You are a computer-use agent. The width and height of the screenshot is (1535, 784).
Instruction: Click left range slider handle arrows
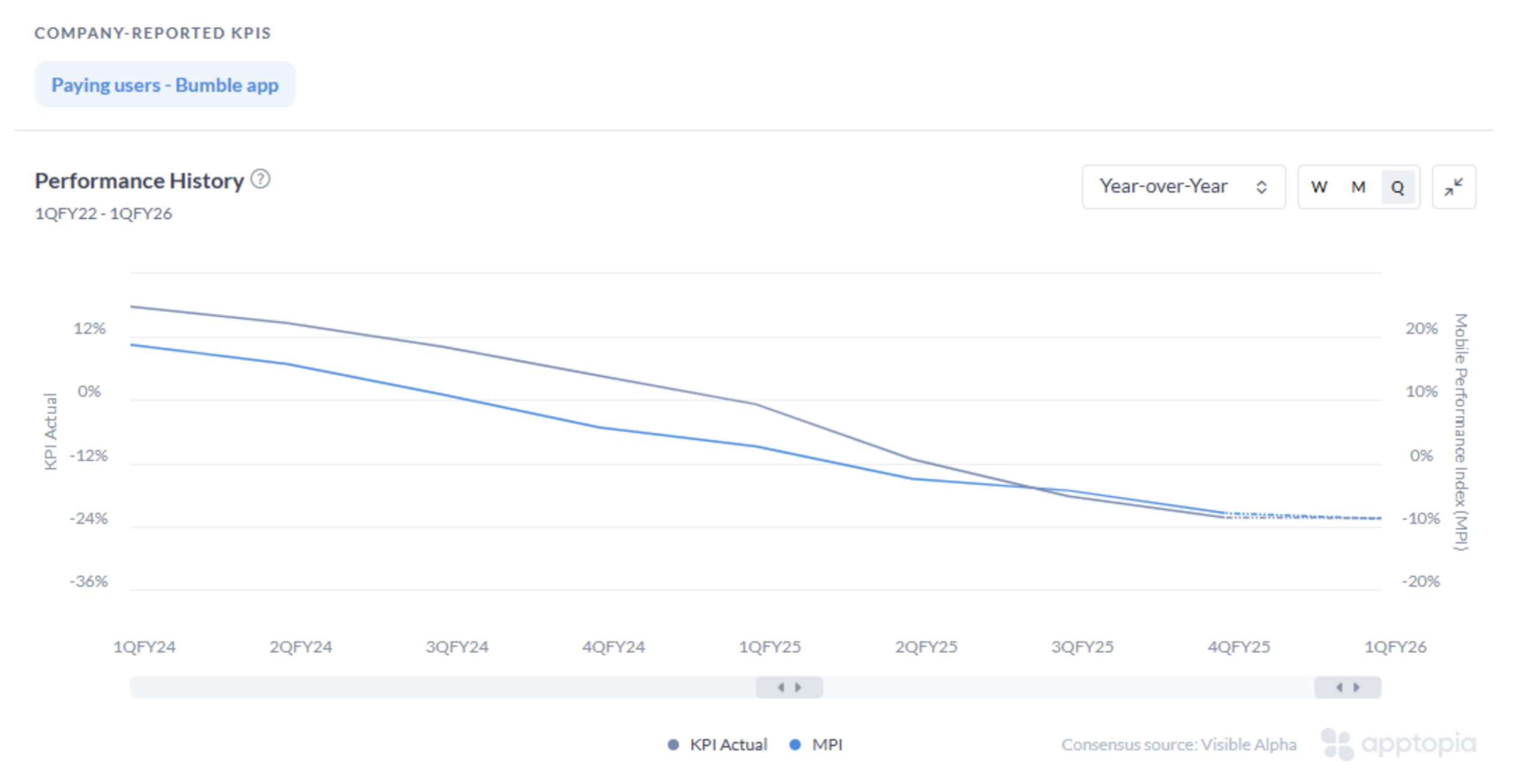tap(788, 687)
